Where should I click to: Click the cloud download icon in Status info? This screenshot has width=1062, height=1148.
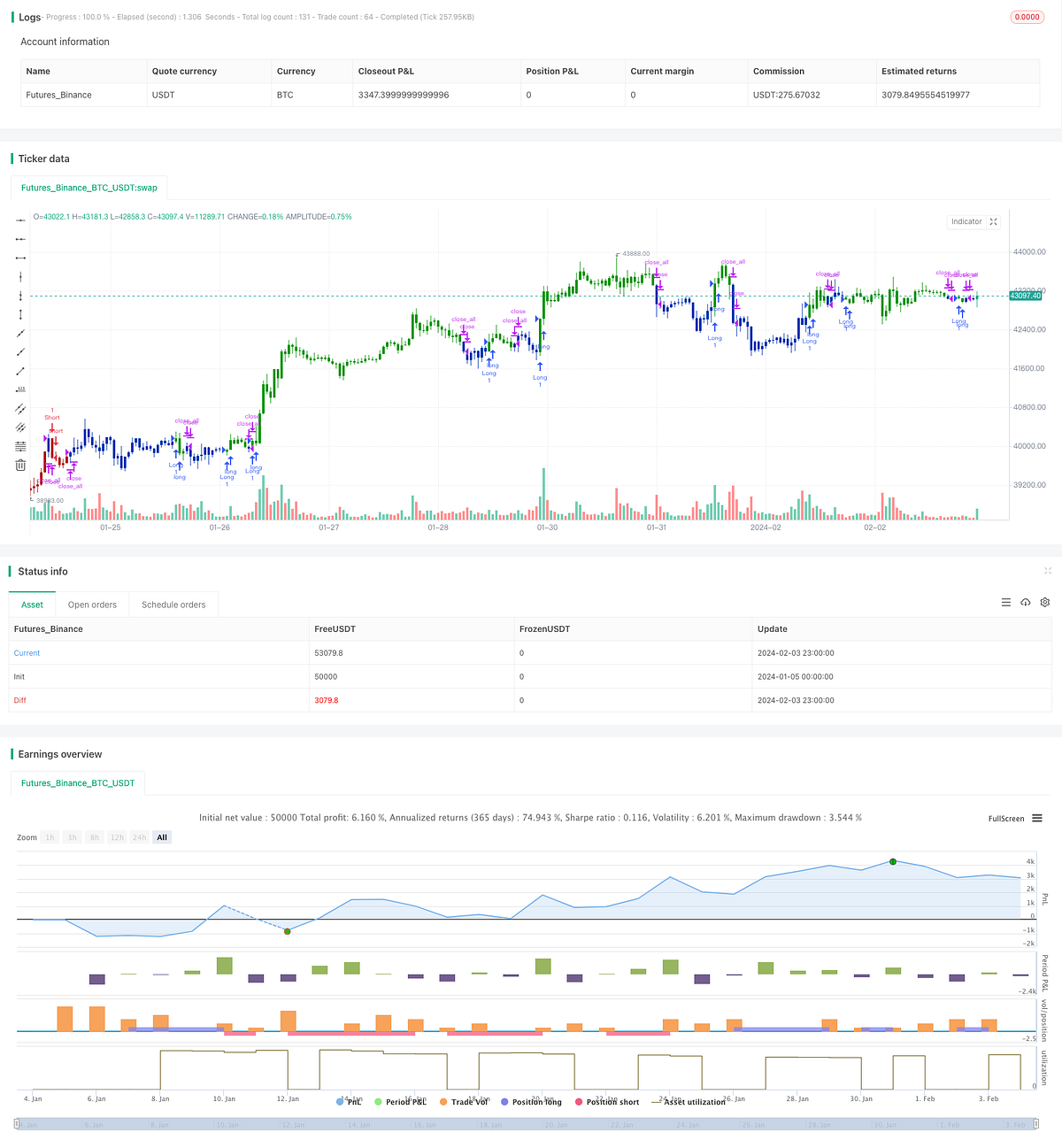[1026, 602]
